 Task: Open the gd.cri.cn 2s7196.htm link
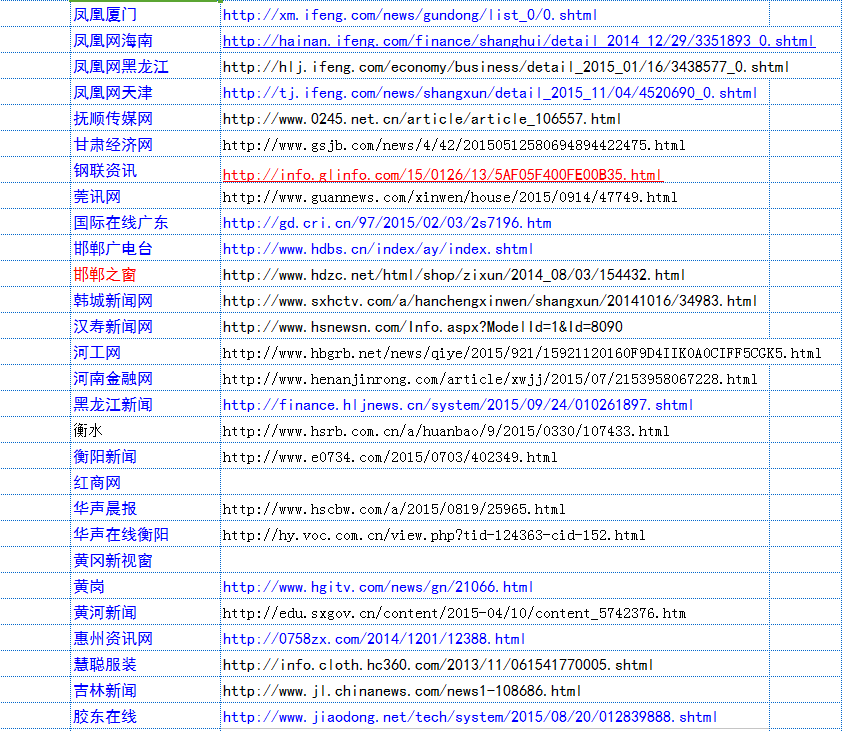click(x=387, y=223)
